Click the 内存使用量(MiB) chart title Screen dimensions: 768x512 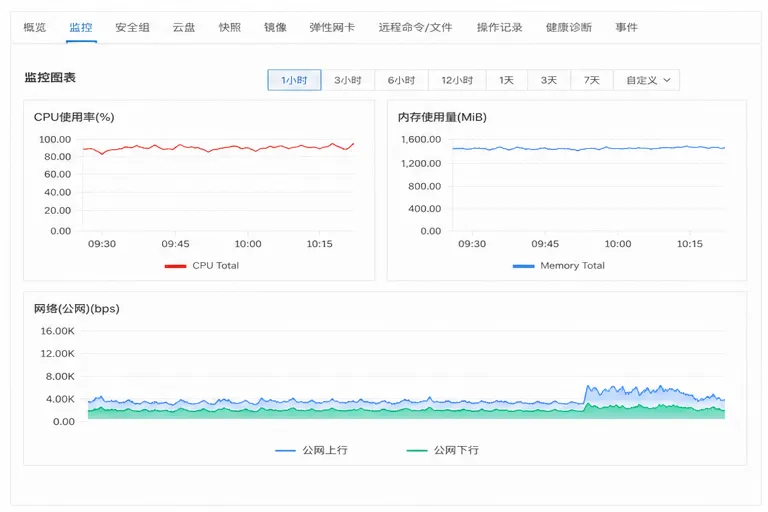point(442,117)
